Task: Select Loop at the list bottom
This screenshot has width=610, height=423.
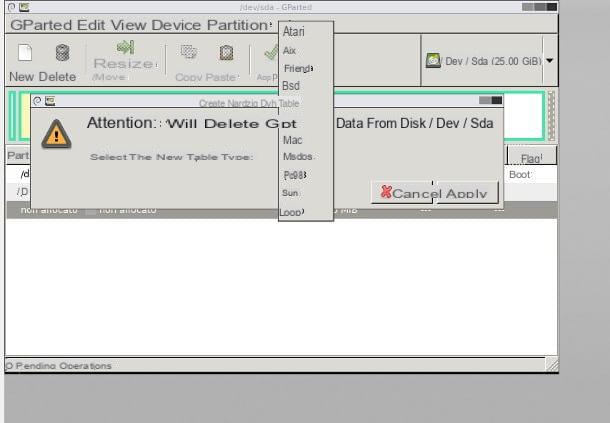Action: 306,212
